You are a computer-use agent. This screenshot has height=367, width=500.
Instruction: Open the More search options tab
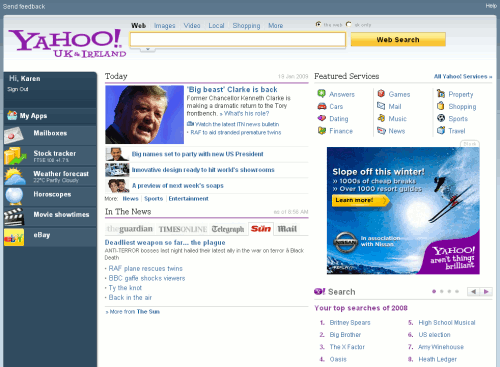pyautogui.click(x=275, y=26)
